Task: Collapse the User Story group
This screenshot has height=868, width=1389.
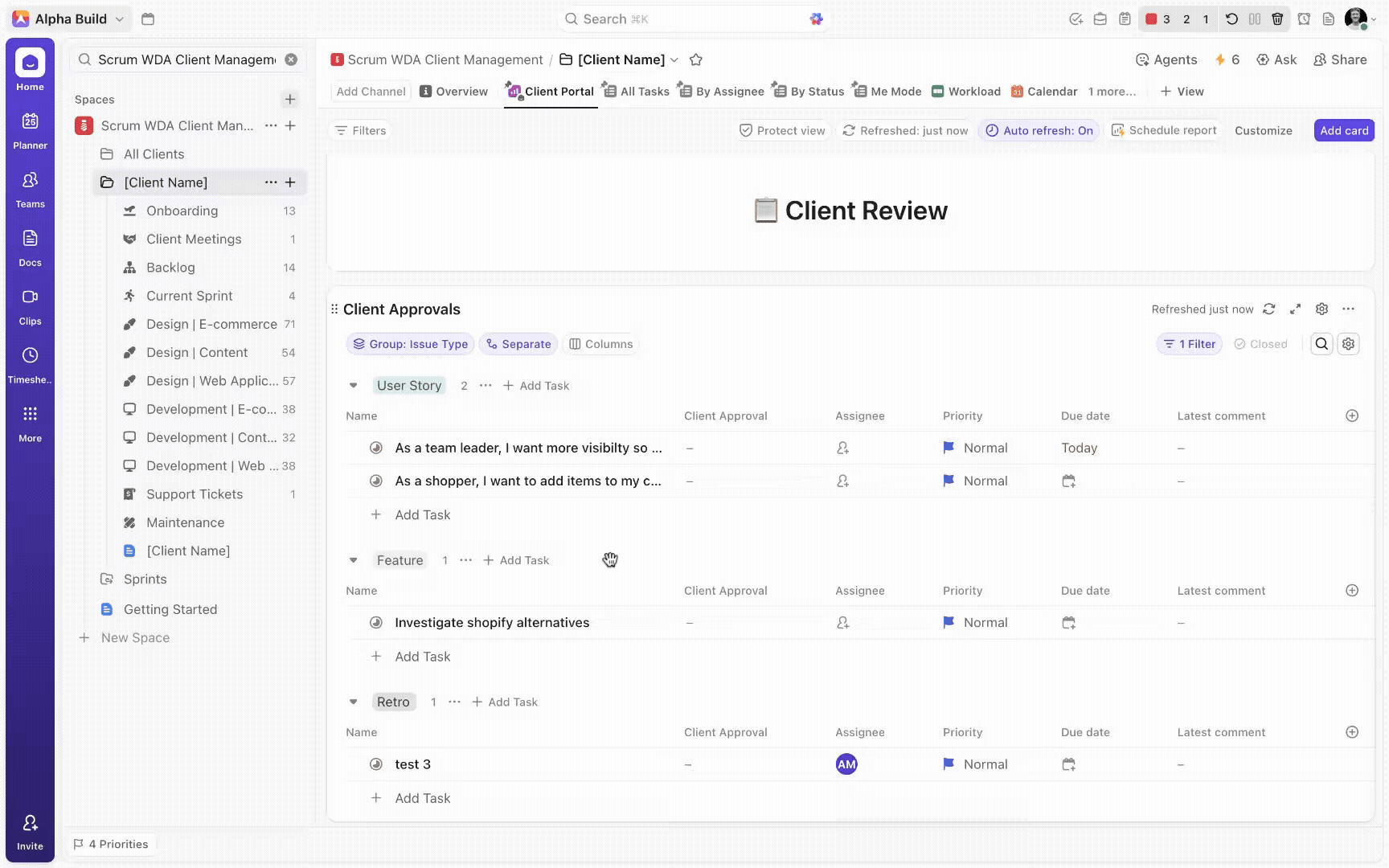Action: coord(354,385)
